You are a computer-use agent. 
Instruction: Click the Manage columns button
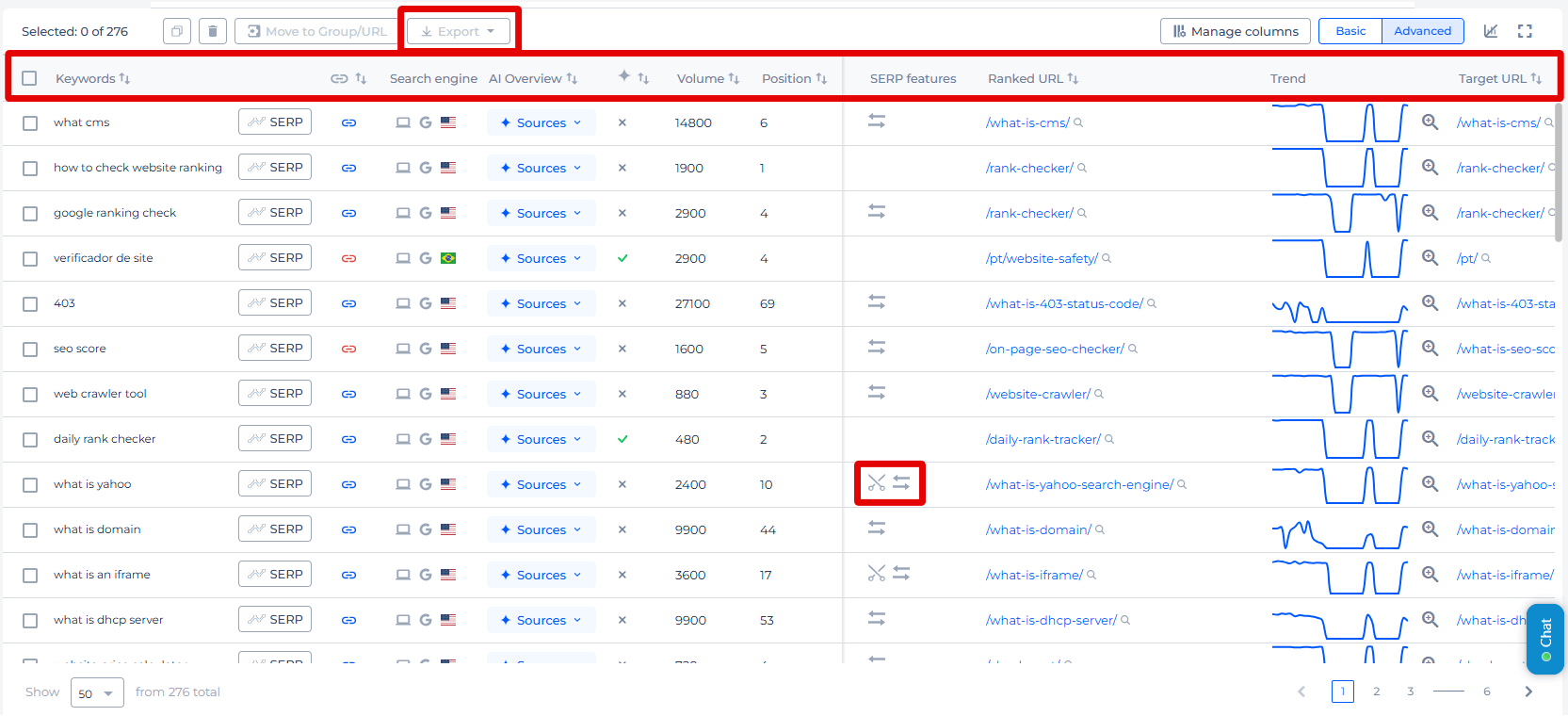click(x=1235, y=31)
